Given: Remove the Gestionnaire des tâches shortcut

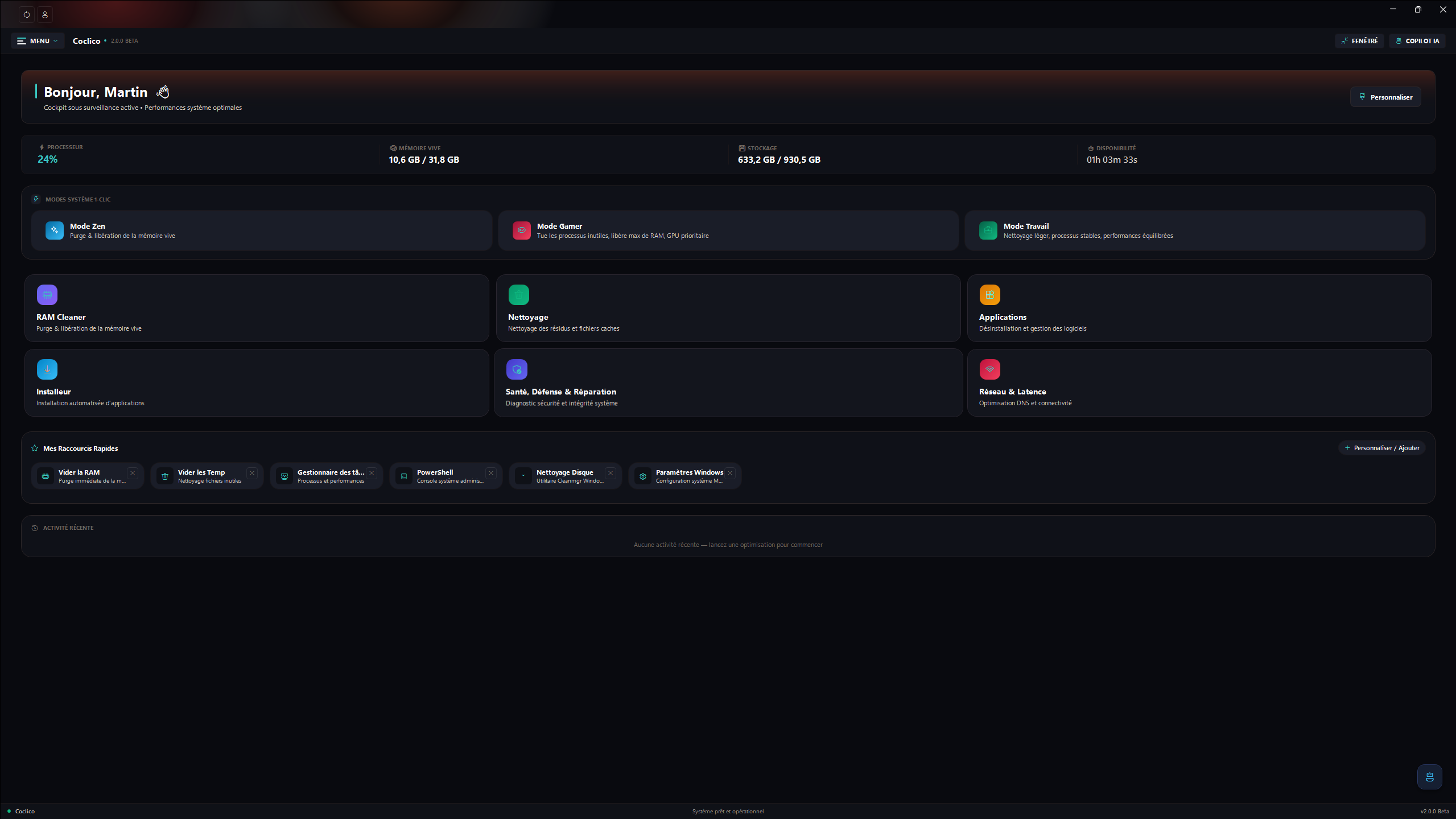Looking at the screenshot, I should click(x=372, y=473).
